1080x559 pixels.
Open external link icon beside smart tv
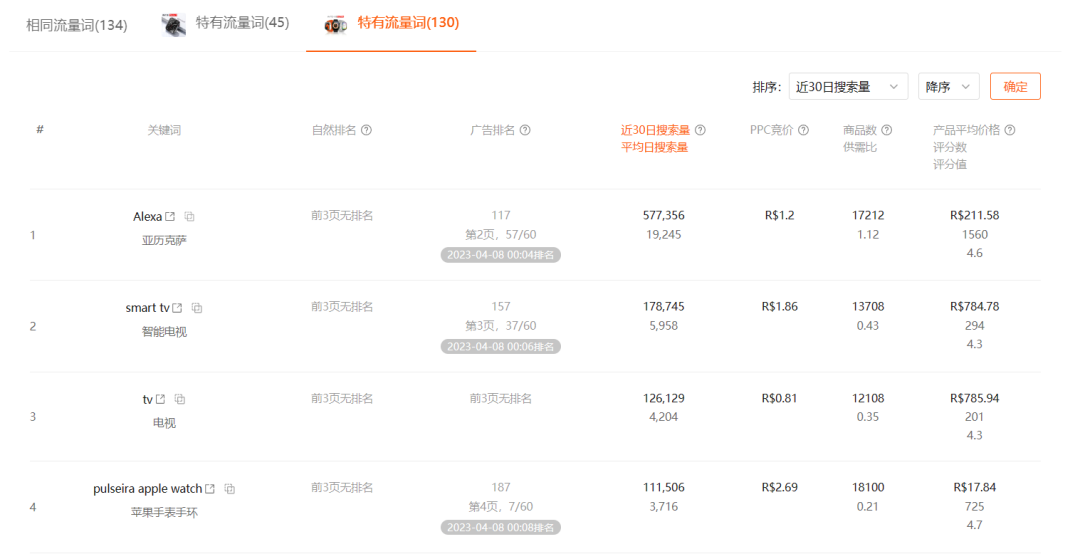[x=177, y=308]
